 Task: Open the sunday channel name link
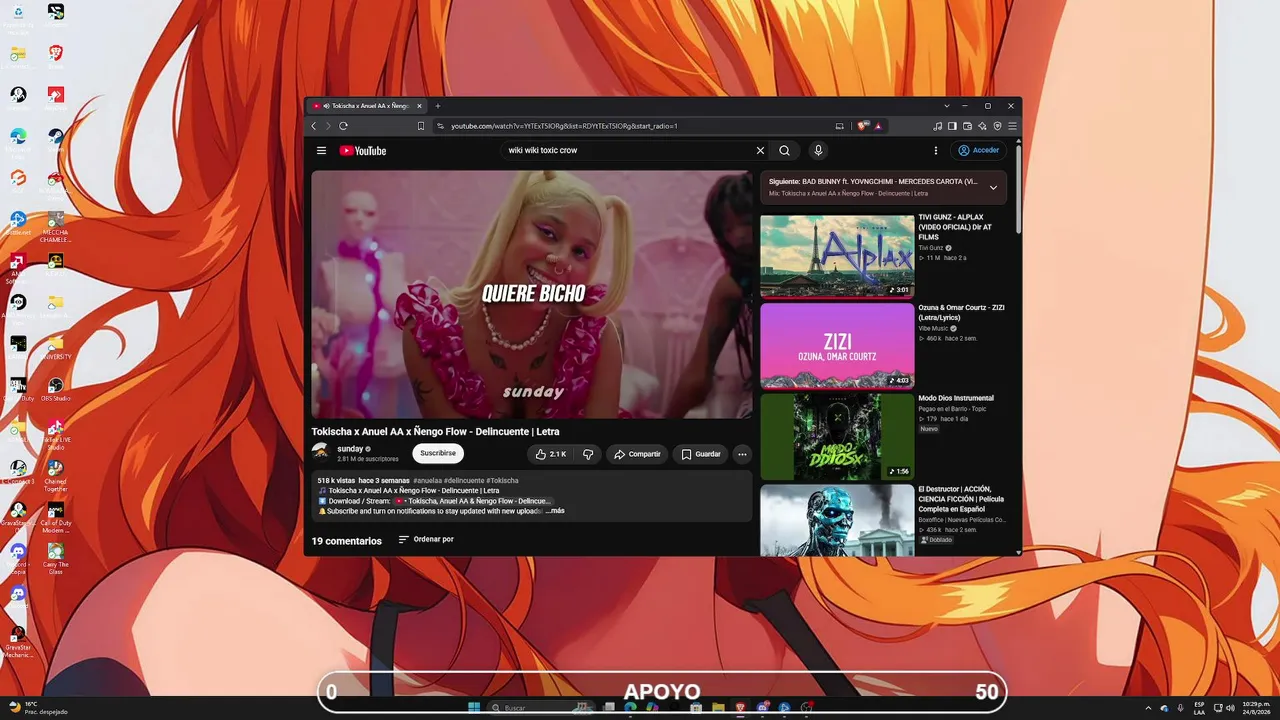[x=350, y=449]
